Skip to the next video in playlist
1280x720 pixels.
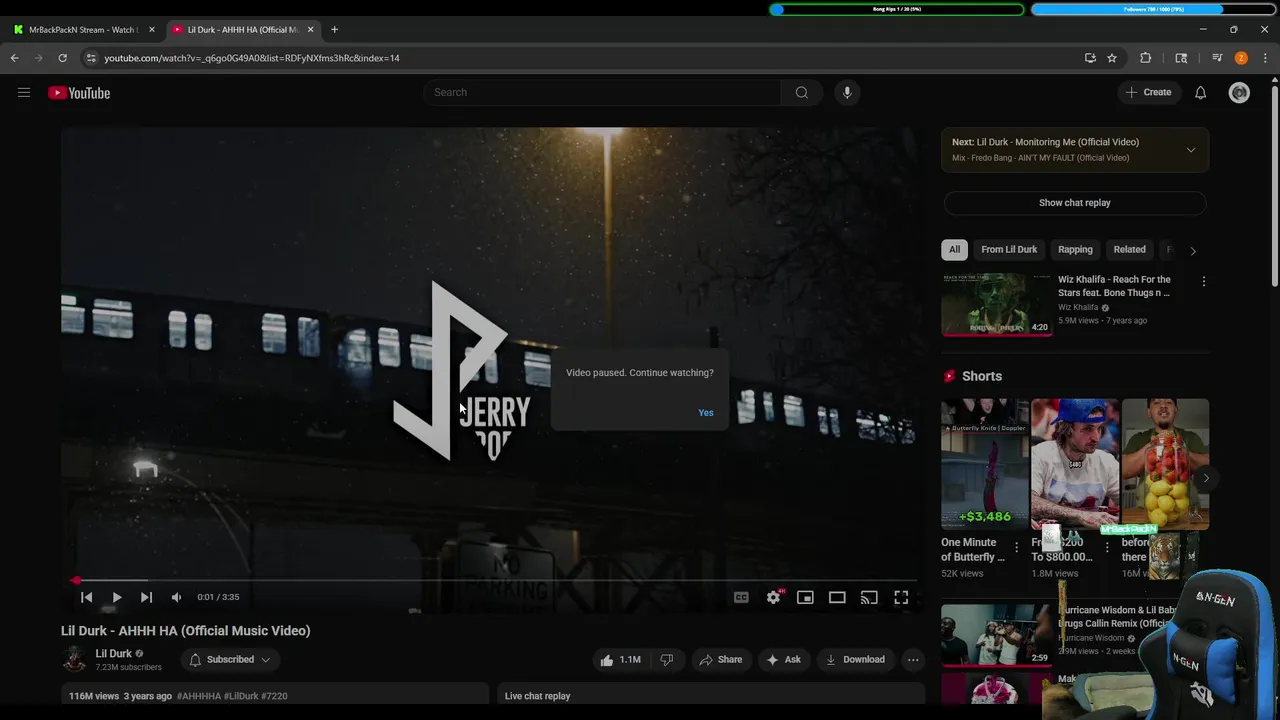pos(146,597)
